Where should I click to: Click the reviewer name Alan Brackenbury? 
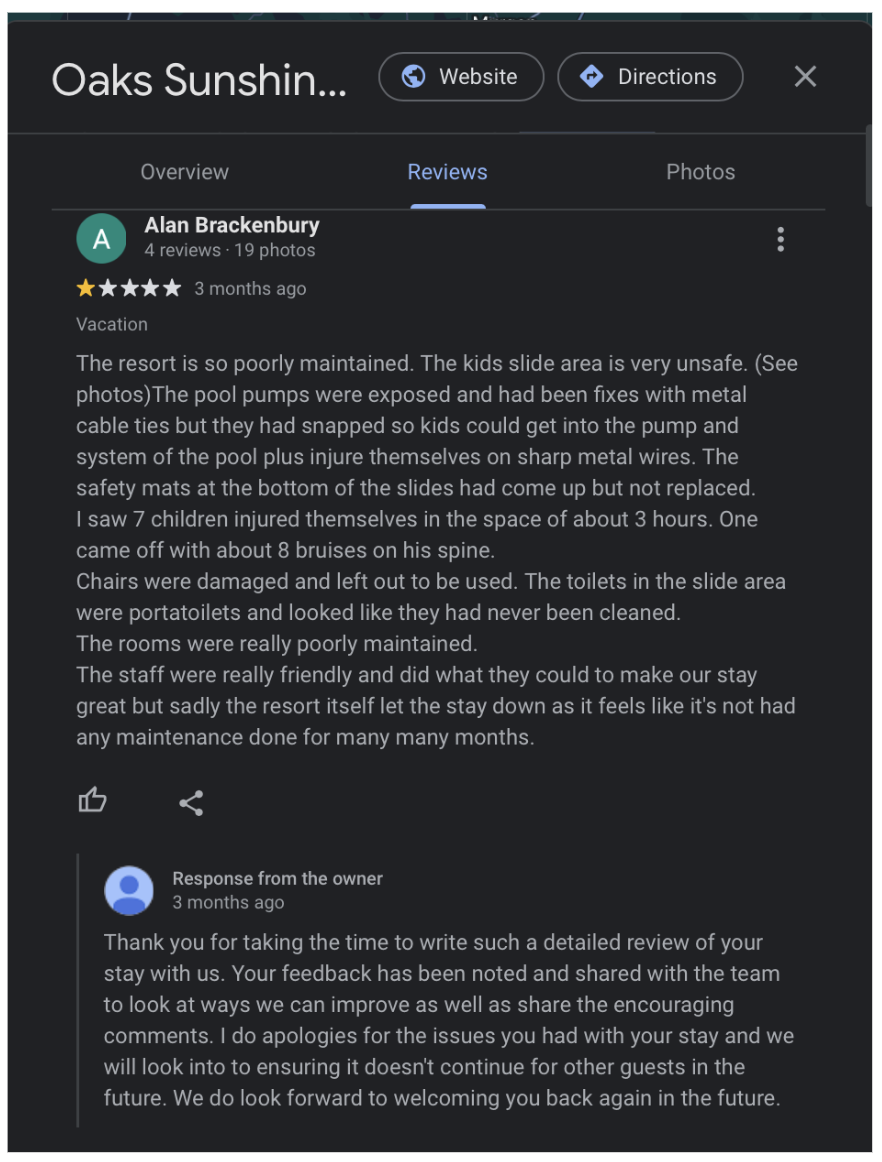coord(232,226)
